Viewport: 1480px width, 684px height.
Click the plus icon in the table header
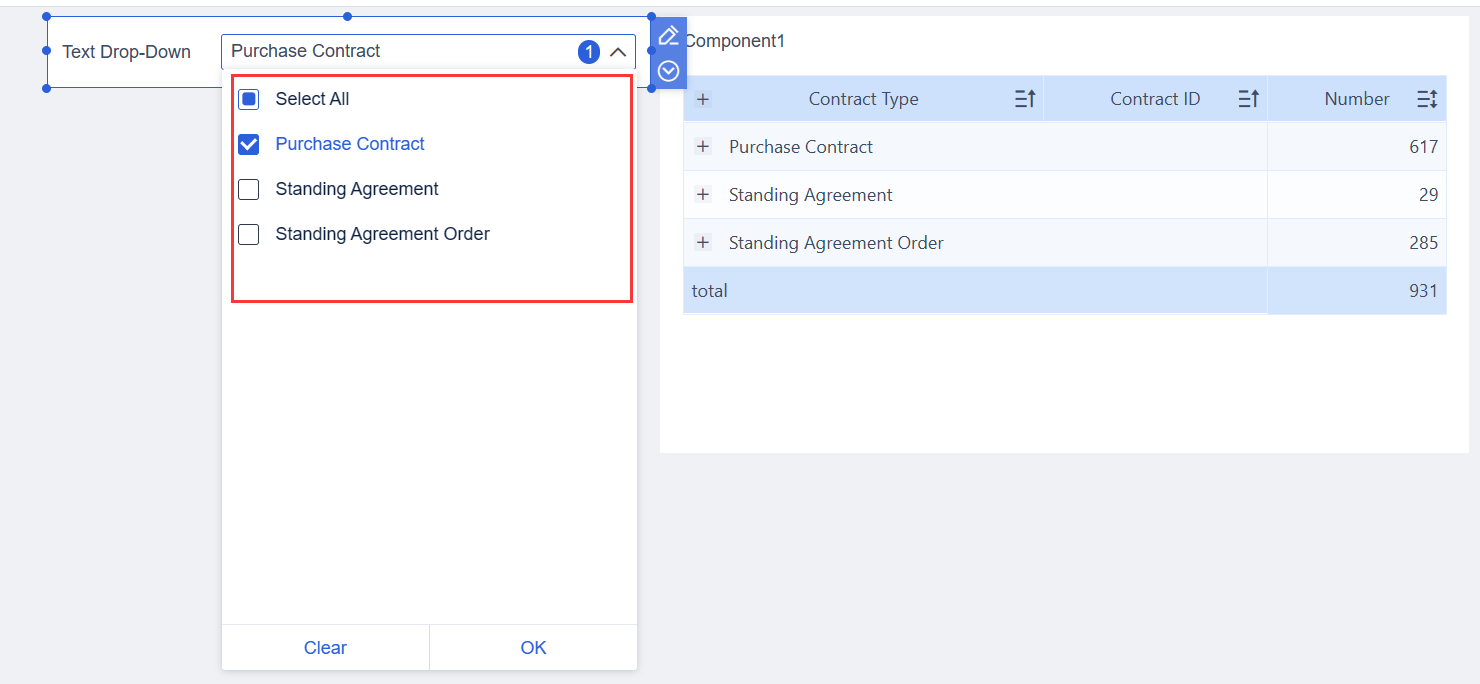703,98
